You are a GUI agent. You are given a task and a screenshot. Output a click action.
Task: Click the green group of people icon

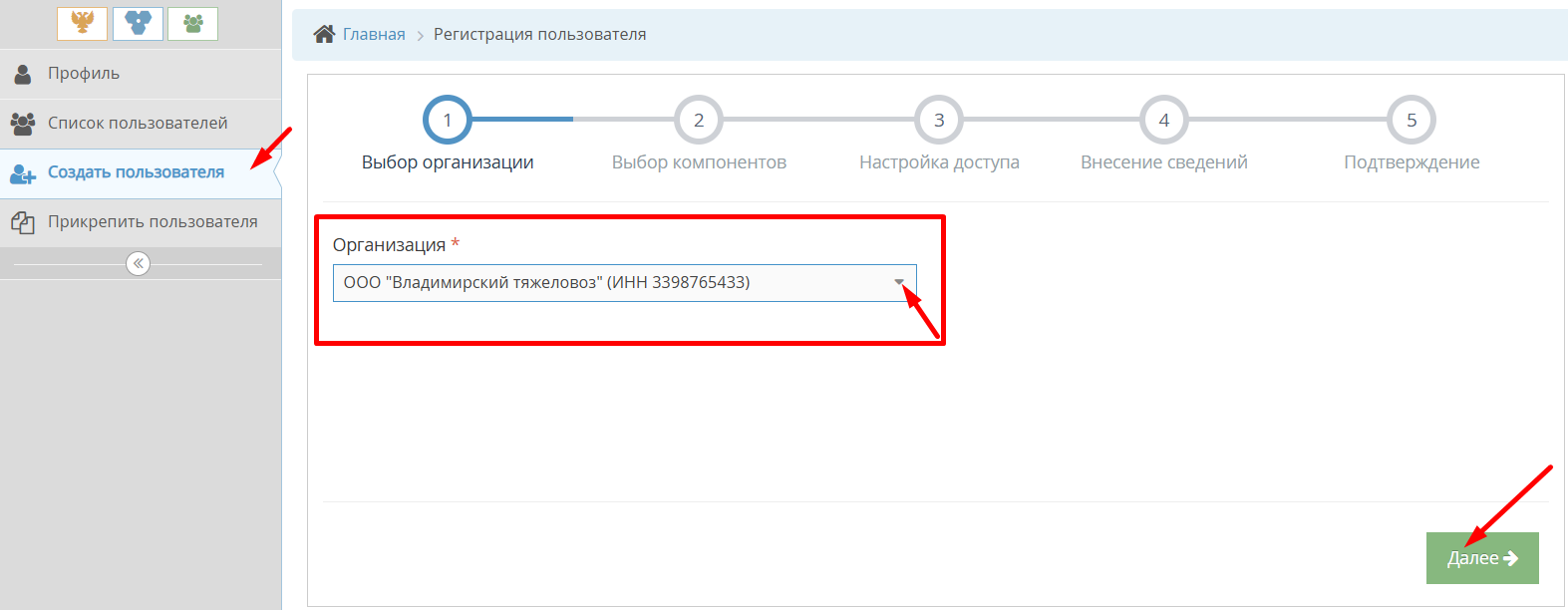[x=192, y=23]
